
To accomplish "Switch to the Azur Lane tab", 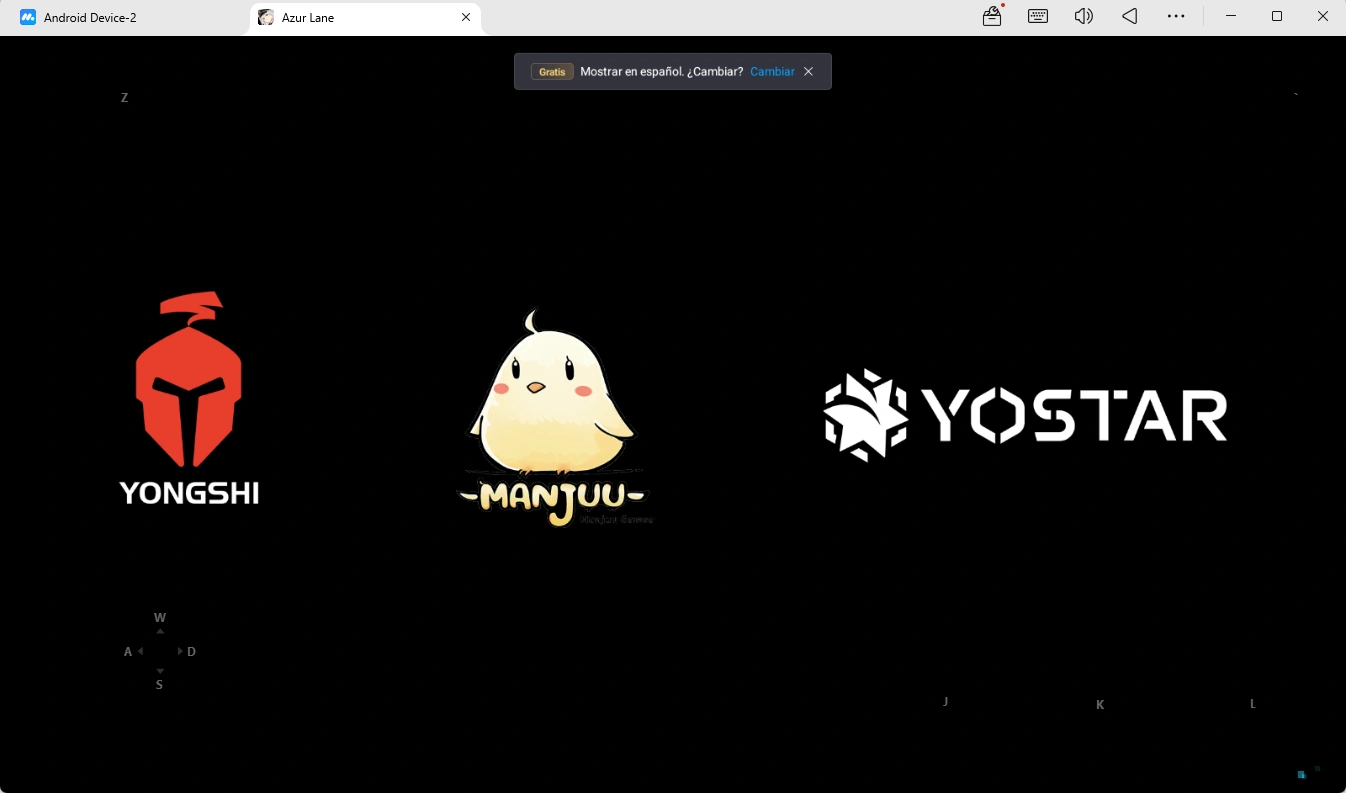I will (365, 17).
